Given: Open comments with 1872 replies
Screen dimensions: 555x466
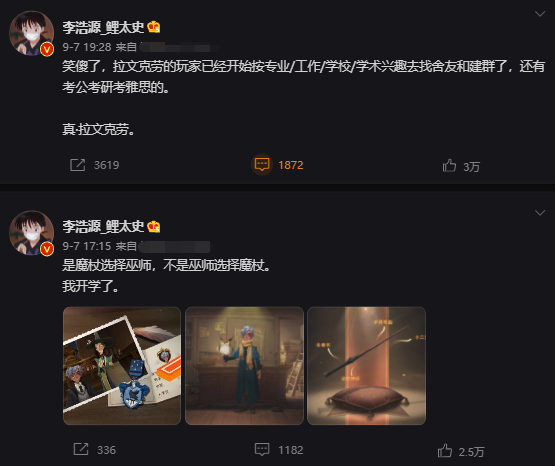Looking at the screenshot, I should 262,165.
